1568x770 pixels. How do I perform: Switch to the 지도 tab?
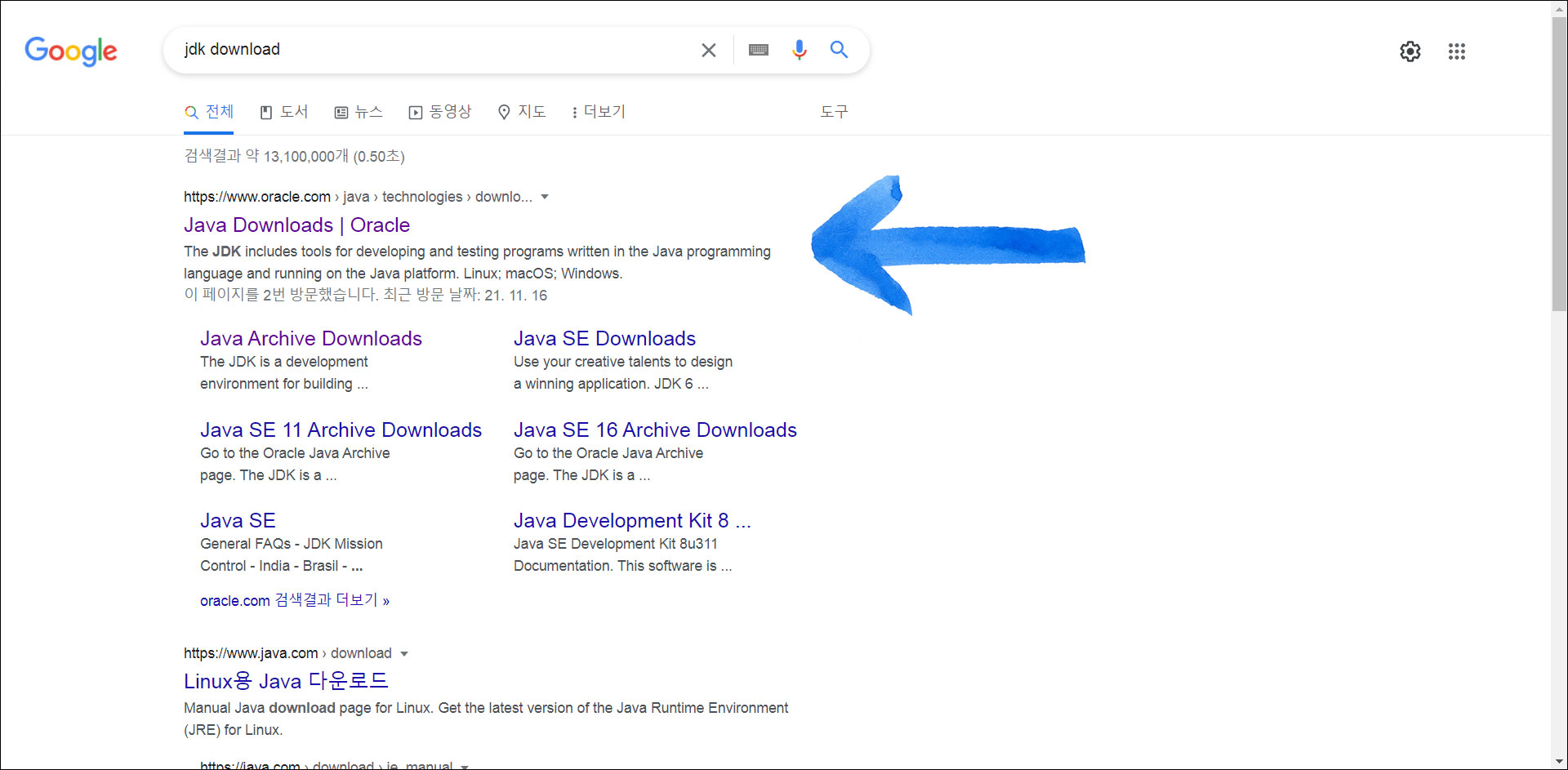[522, 112]
